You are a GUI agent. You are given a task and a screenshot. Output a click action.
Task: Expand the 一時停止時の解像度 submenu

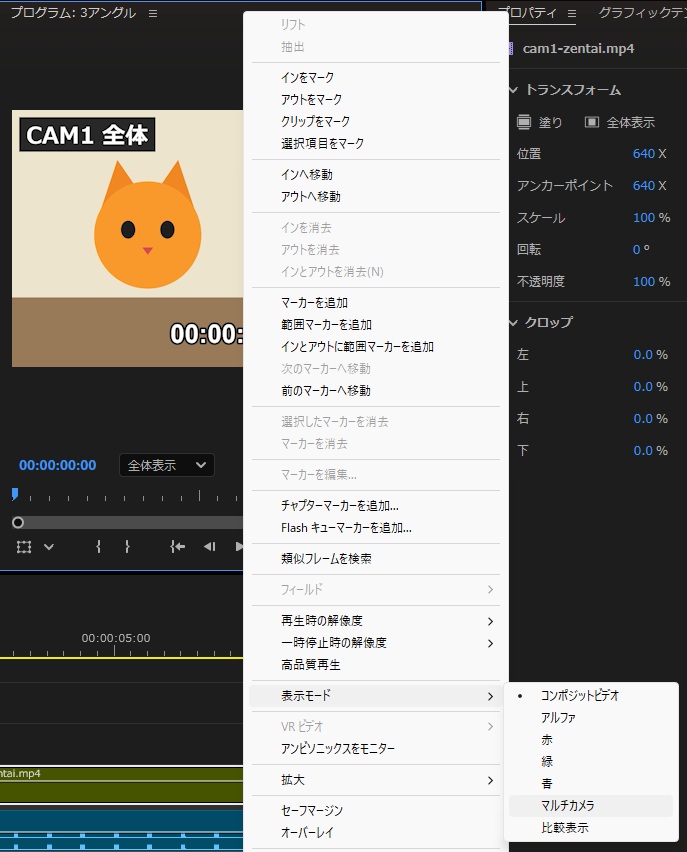376,643
